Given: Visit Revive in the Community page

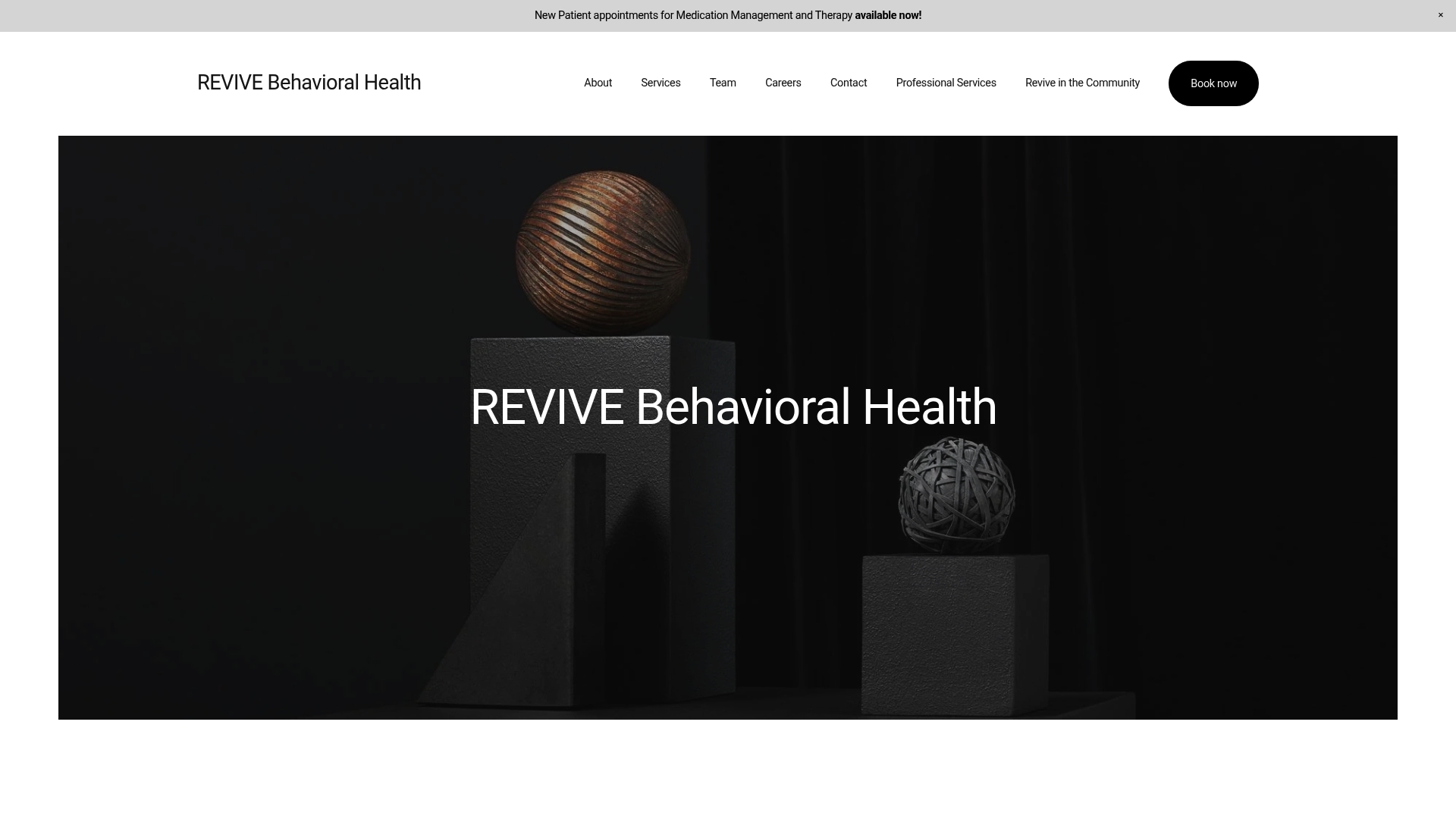Looking at the screenshot, I should [1082, 83].
